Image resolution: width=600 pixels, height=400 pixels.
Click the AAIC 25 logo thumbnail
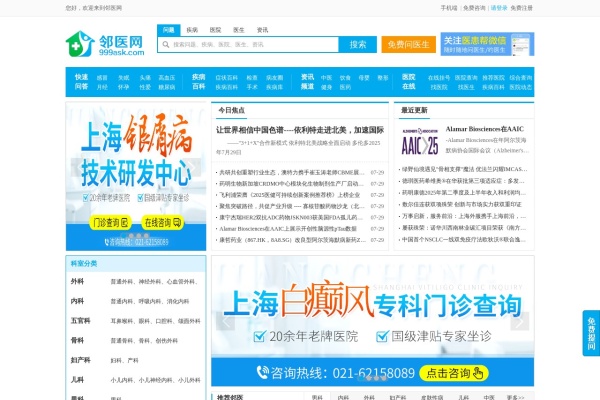(420, 141)
